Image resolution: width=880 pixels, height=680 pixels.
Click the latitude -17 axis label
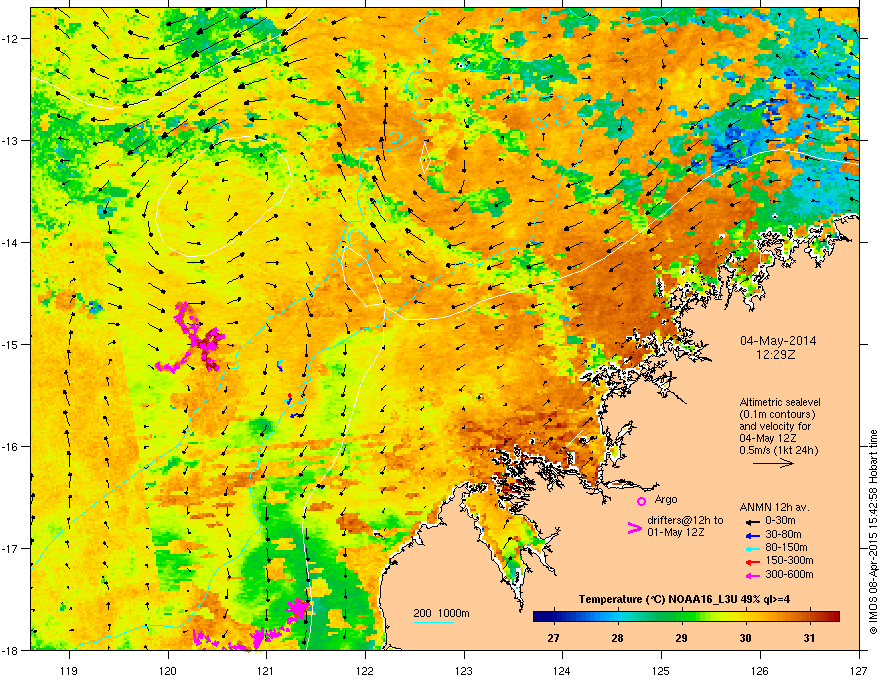(10, 548)
